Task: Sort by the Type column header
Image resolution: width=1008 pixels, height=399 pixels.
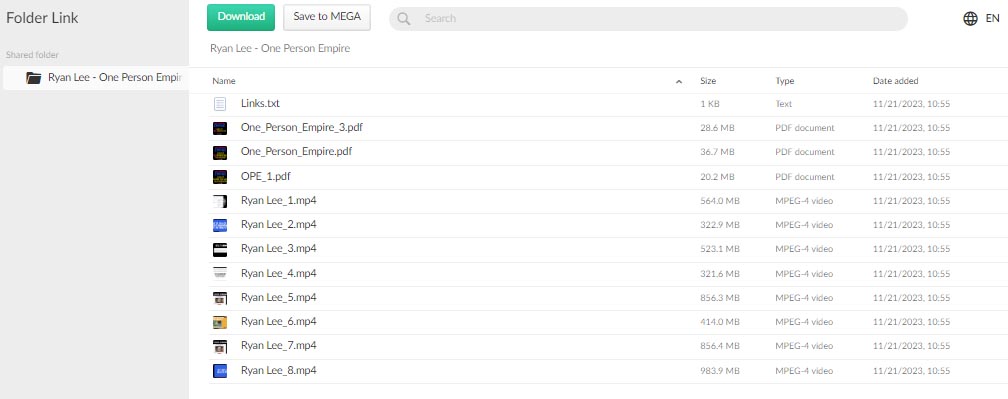Action: 784,81
